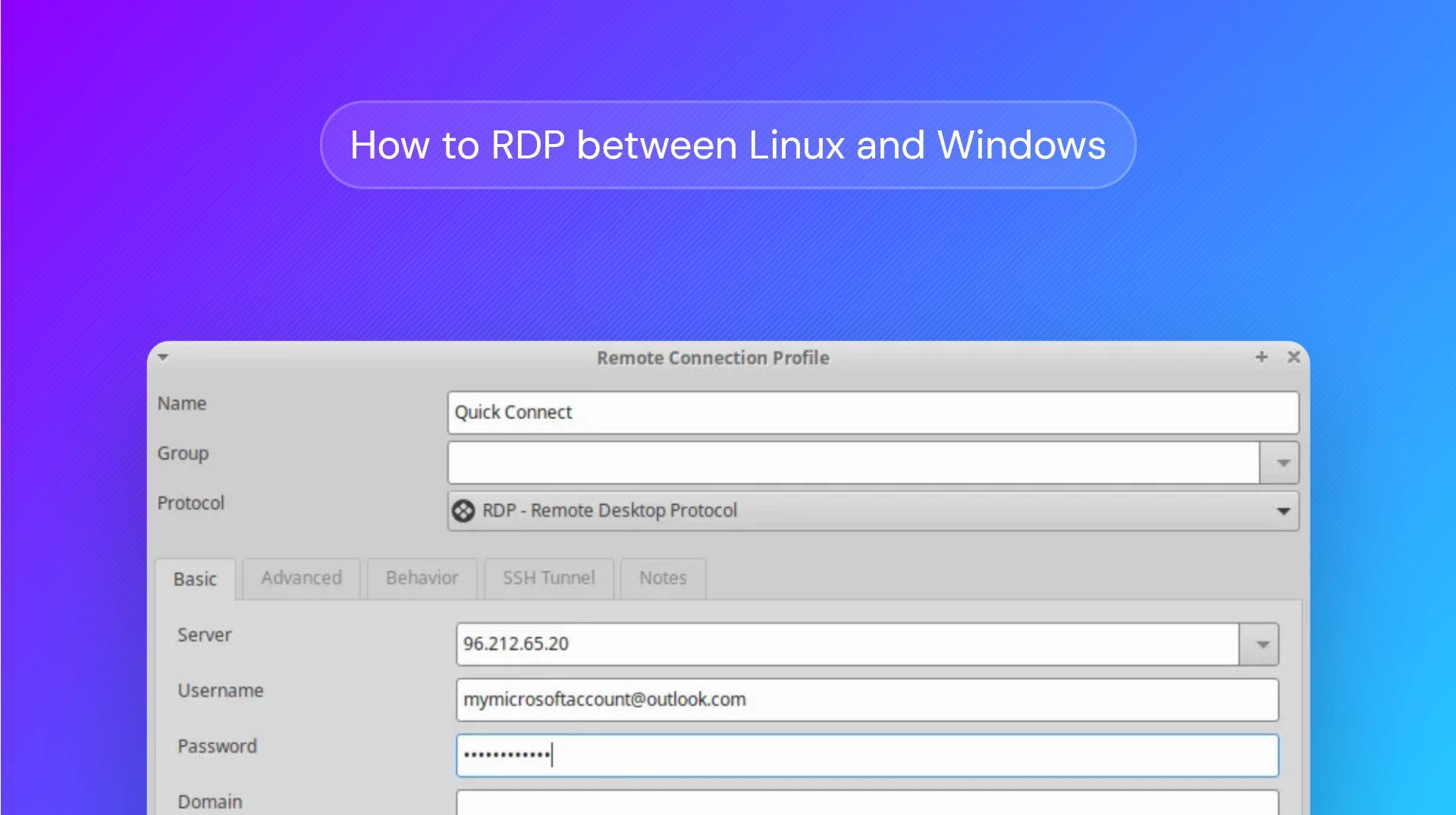
Task: Click the 'How to RDP between Linux and Windows' banner
Action: click(728, 145)
